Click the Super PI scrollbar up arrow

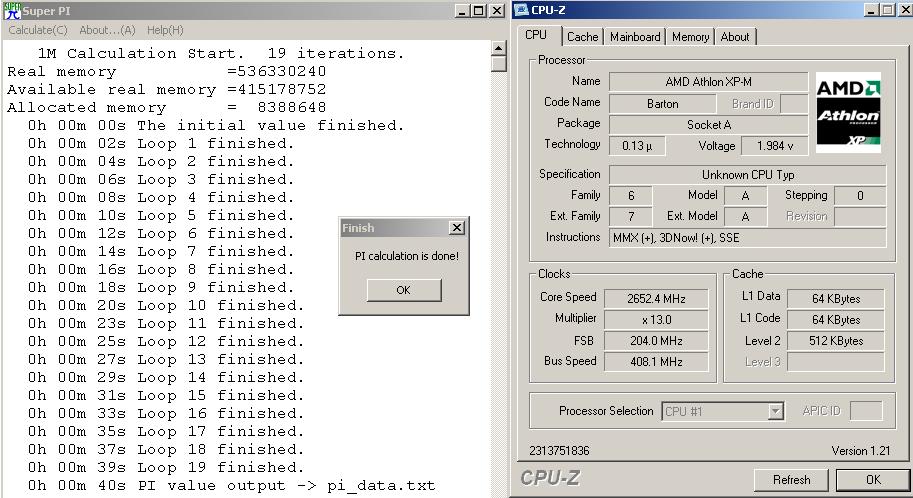498,48
